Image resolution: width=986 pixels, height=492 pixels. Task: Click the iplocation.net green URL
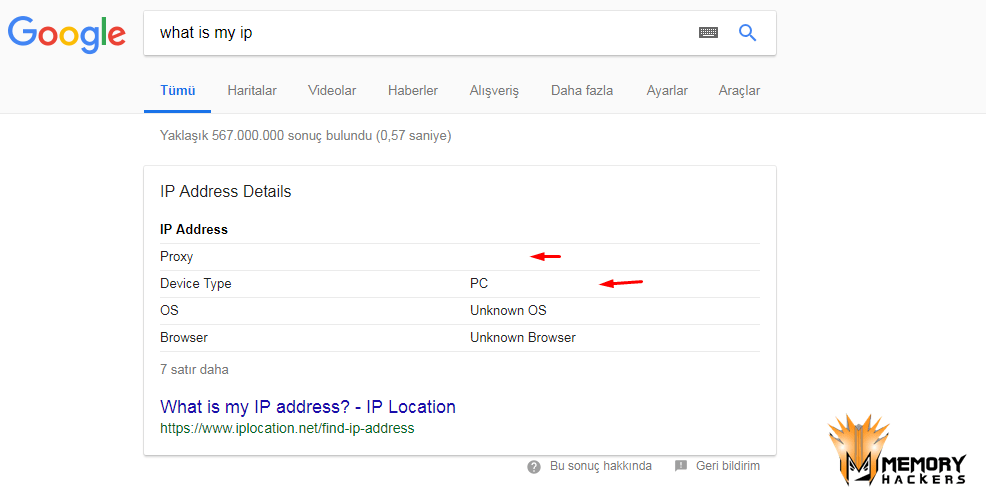tap(287, 428)
